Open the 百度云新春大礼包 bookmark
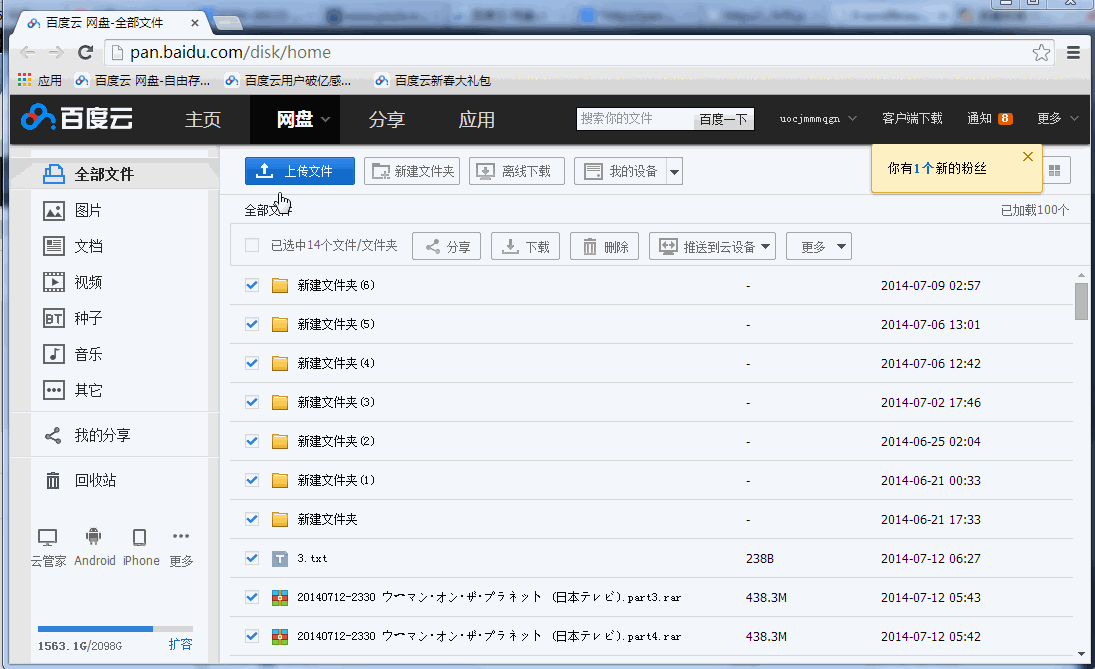The width and height of the screenshot is (1095, 669). click(432, 80)
